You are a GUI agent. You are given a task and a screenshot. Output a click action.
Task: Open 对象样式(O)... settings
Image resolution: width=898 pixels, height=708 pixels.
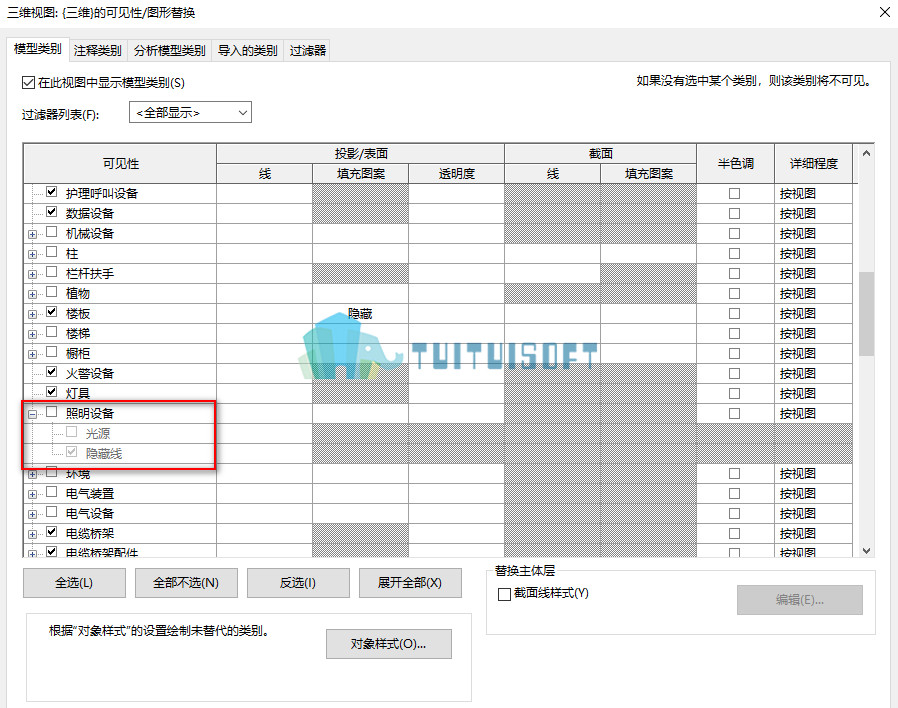click(389, 644)
